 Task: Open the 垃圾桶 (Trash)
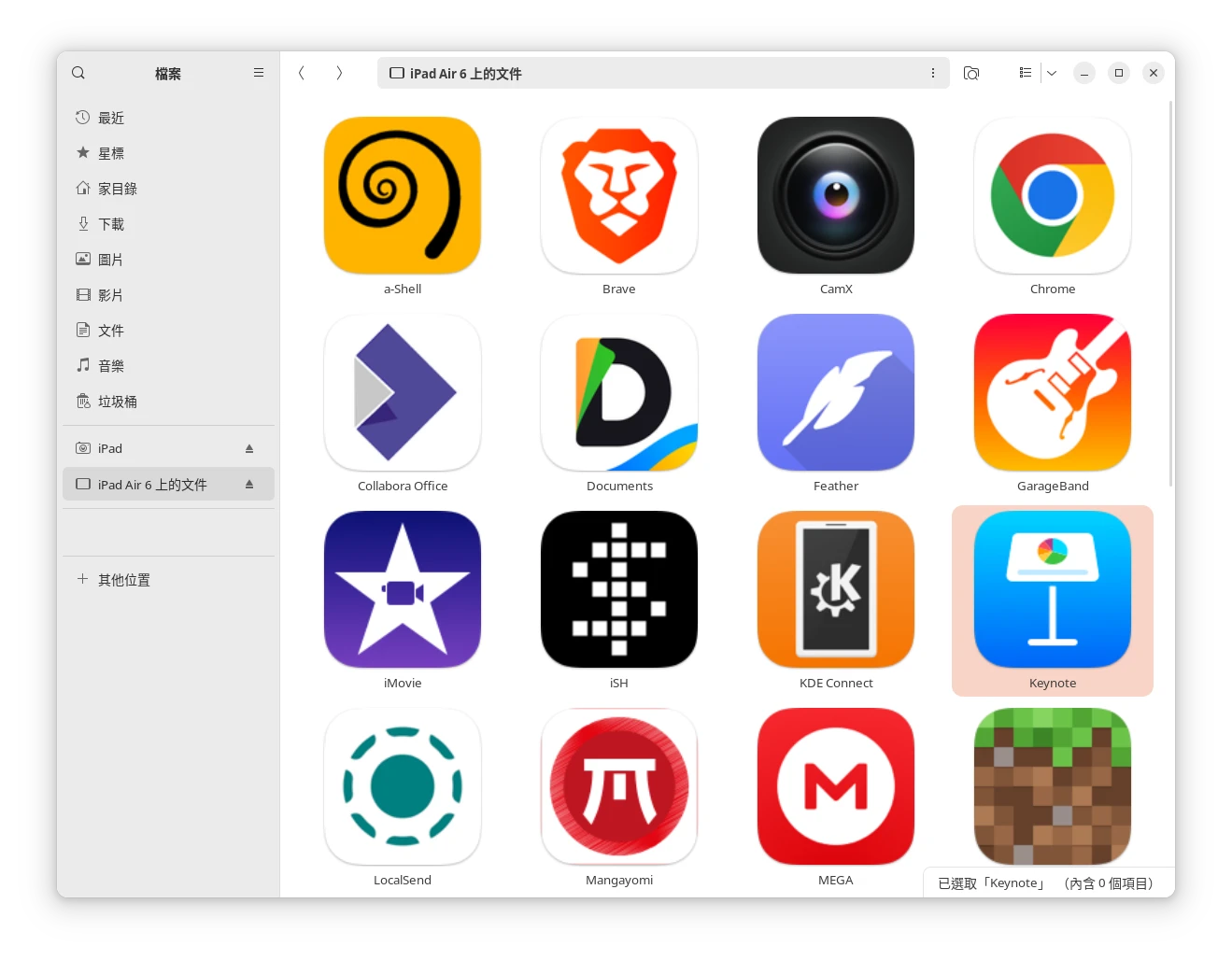pos(168,402)
